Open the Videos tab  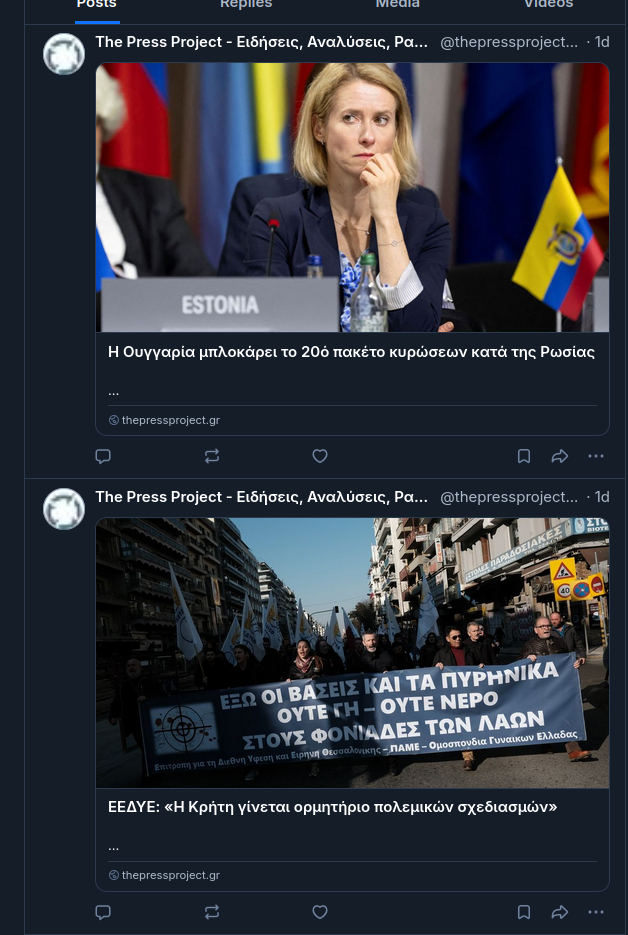pos(548,5)
